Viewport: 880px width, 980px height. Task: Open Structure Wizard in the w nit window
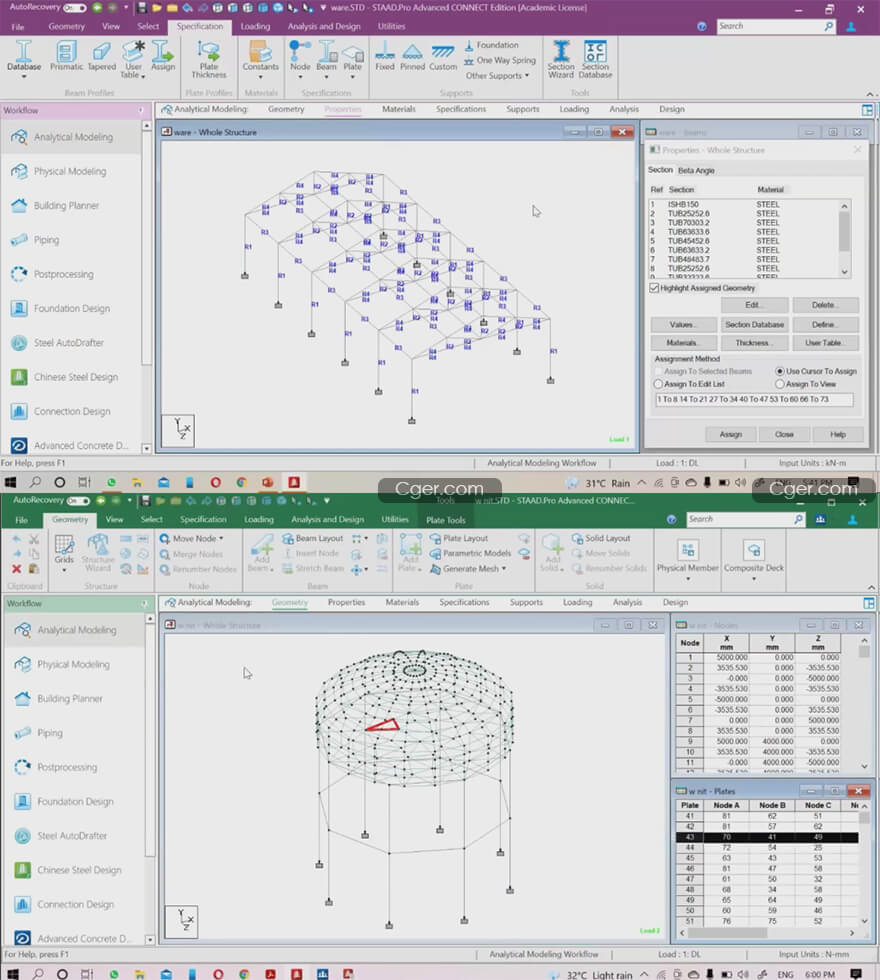[98, 552]
